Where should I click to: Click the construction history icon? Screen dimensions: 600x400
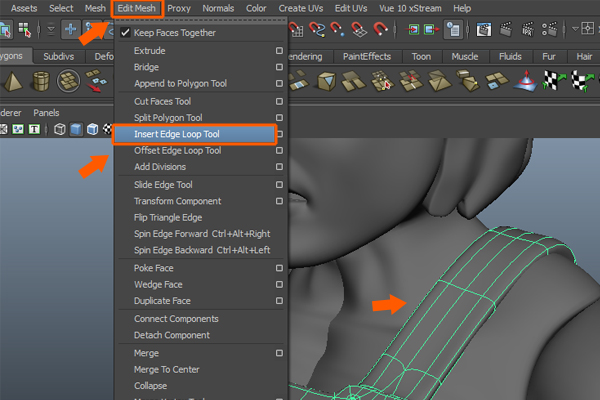point(453,29)
